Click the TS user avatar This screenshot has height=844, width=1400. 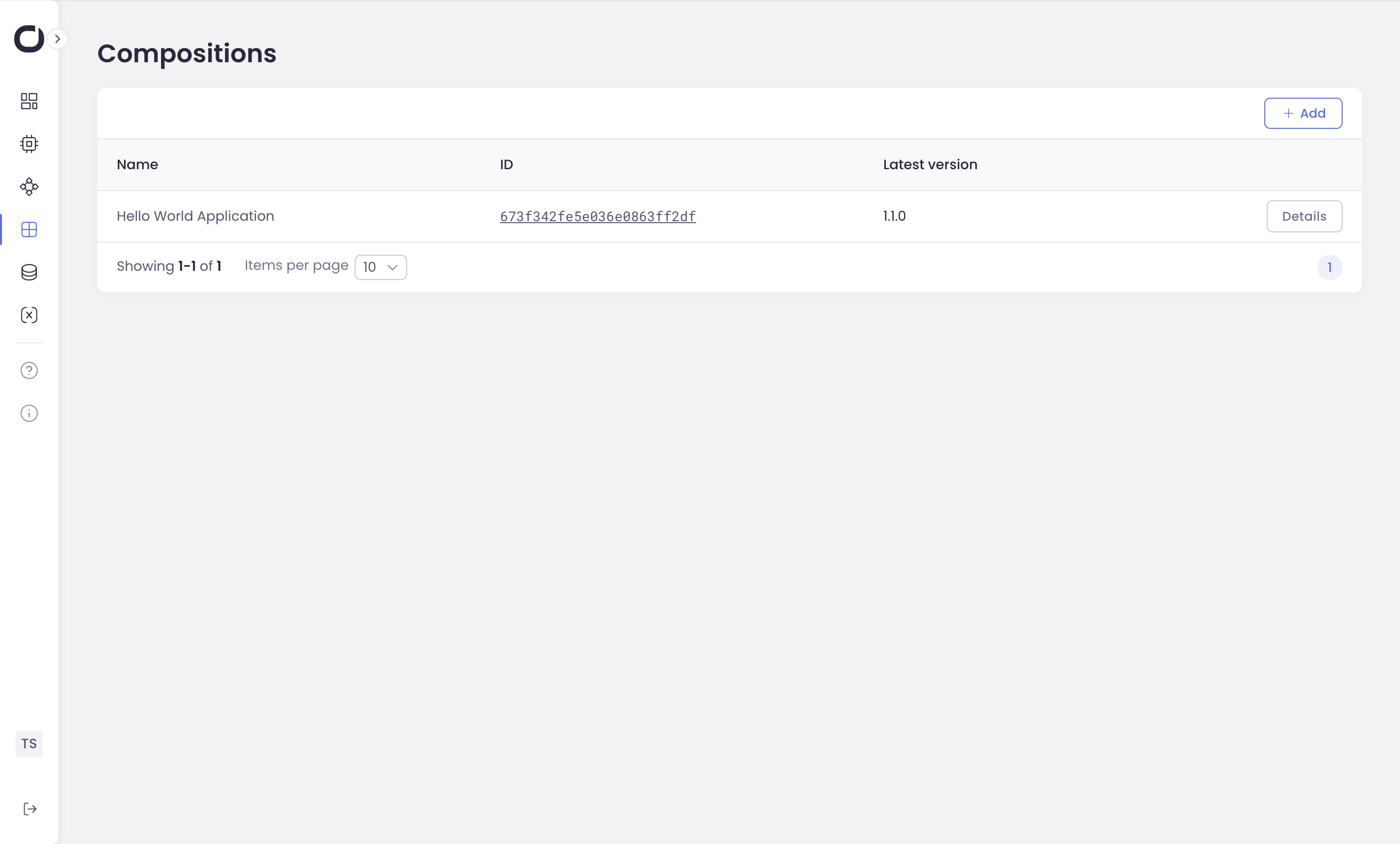pyautogui.click(x=29, y=743)
